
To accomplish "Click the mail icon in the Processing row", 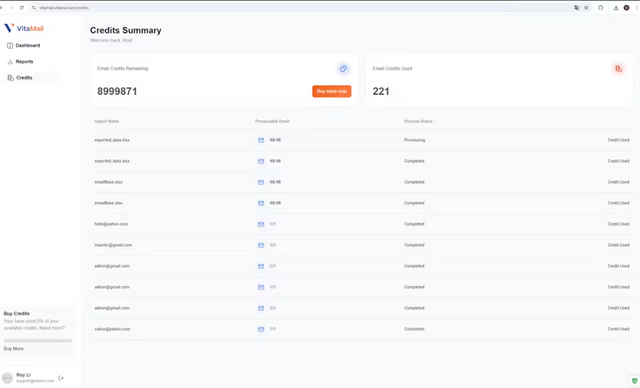I will [x=261, y=140].
